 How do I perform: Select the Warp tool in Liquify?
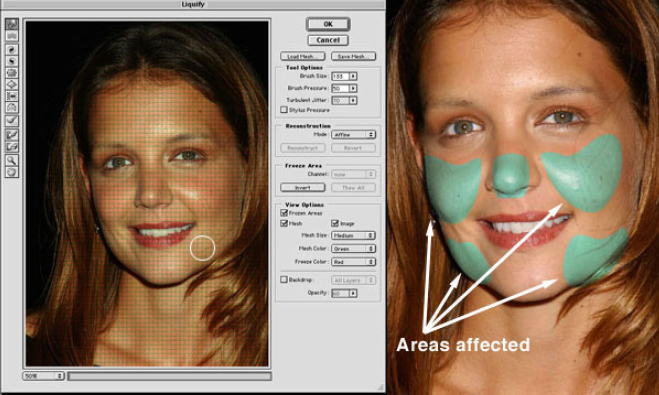pyautogui.click(x=12, y=24)
